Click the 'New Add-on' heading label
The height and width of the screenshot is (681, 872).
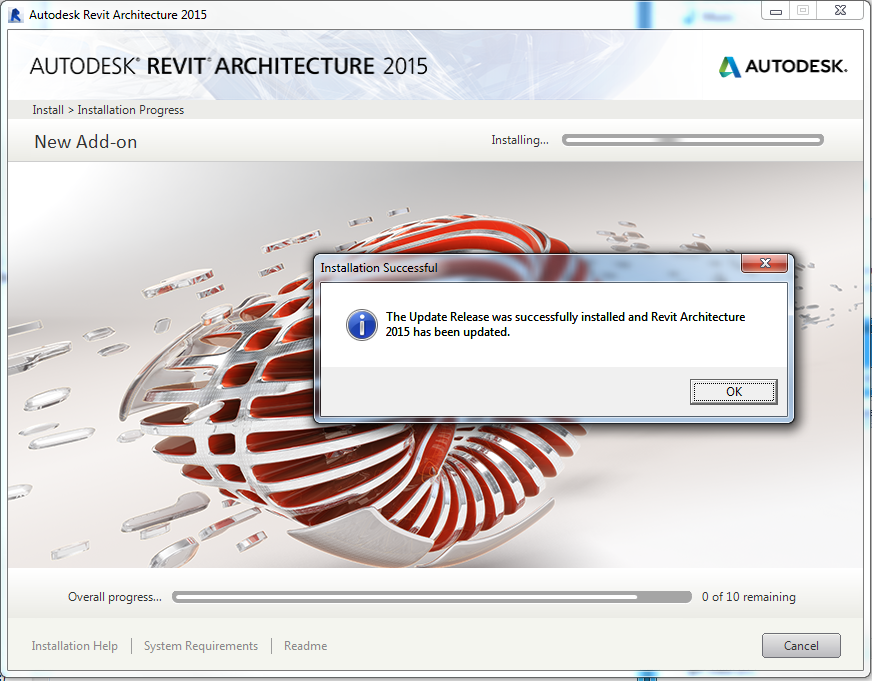coord(86,142)
